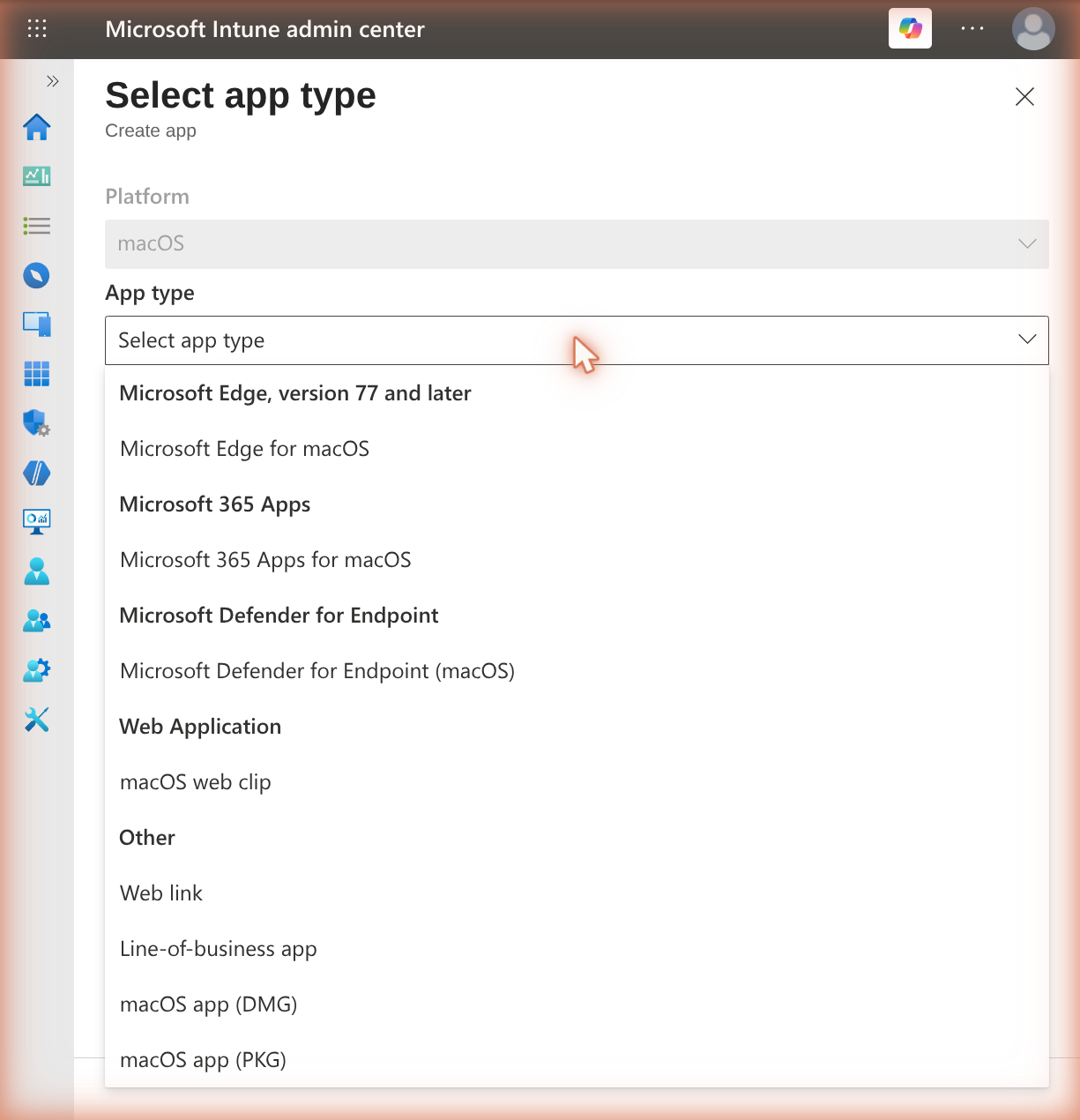The width and height of the screenshot is (1080, 1120).
Task: Open Tenant administration gear-person icon
Action: click(37, 670)
